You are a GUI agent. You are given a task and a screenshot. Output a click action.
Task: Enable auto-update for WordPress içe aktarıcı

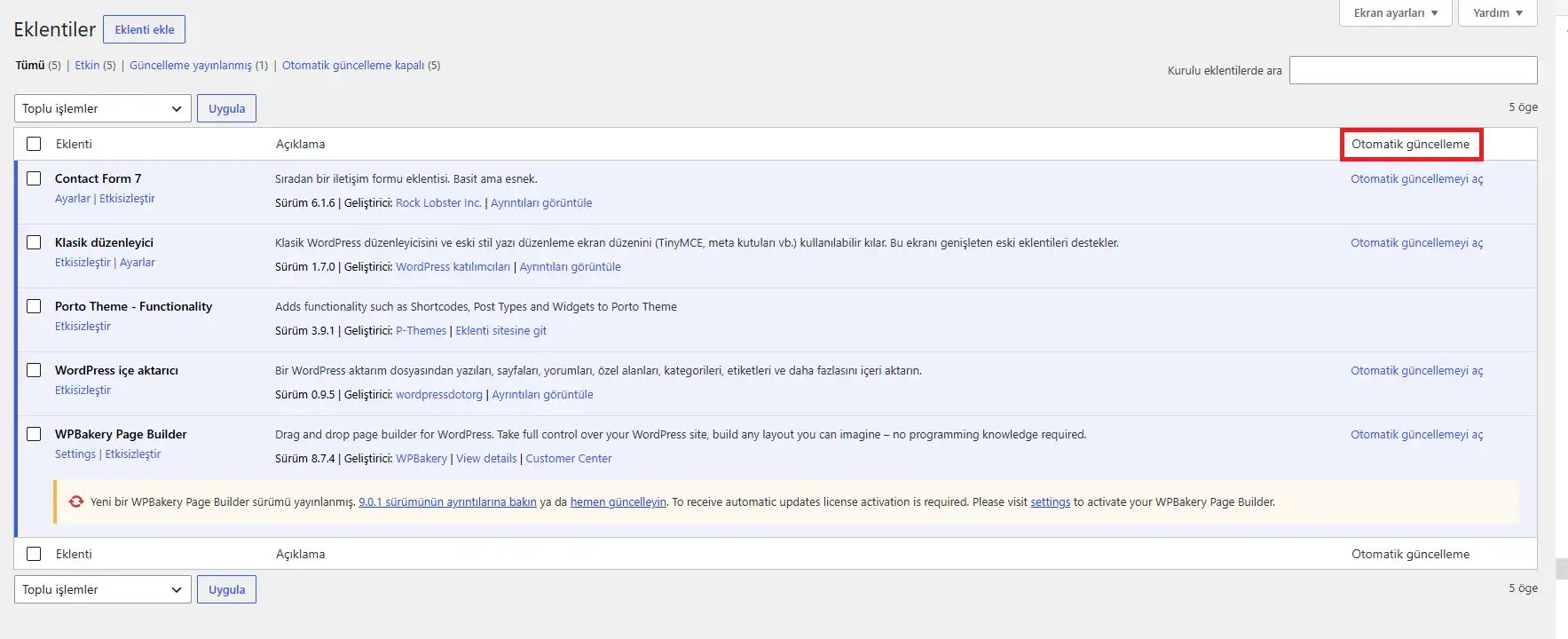(1416, 370)
